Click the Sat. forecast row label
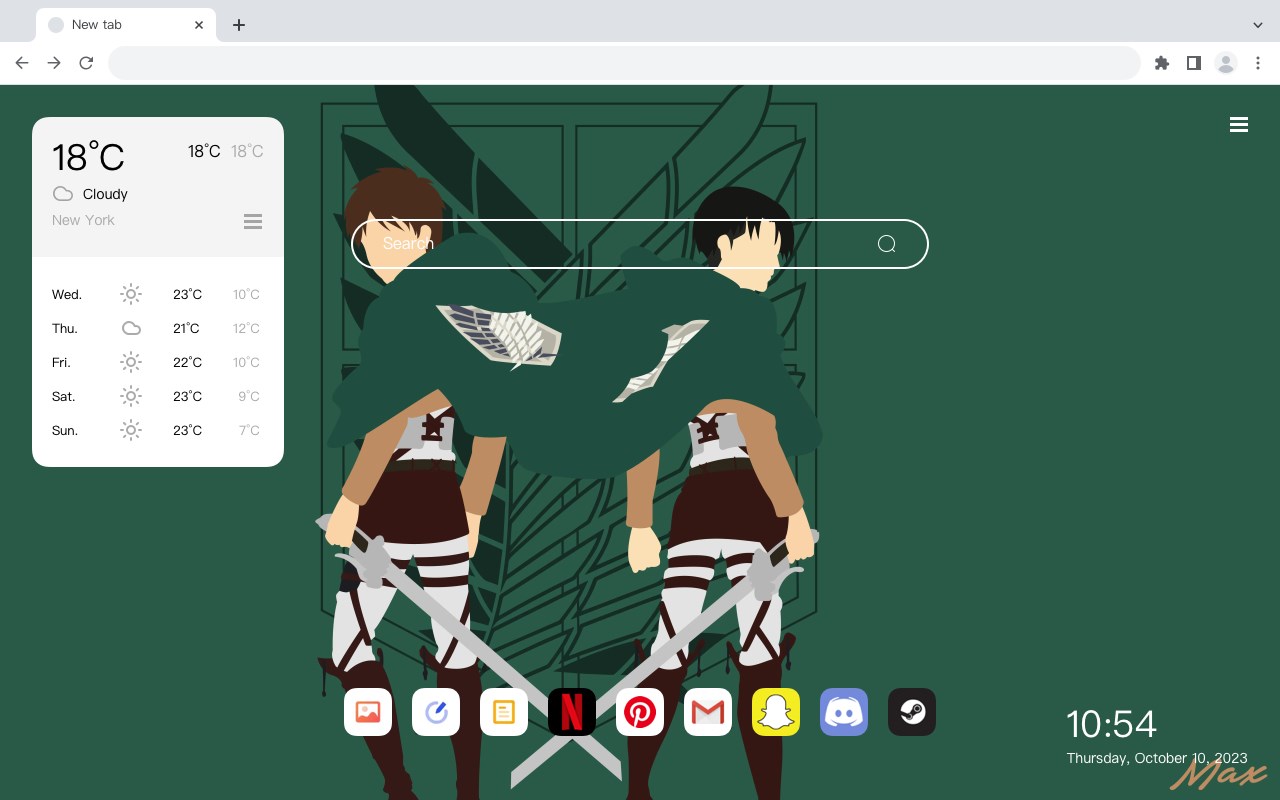Image resolution: width=1280 pixels, height=800 pixels. click(64, 396)
